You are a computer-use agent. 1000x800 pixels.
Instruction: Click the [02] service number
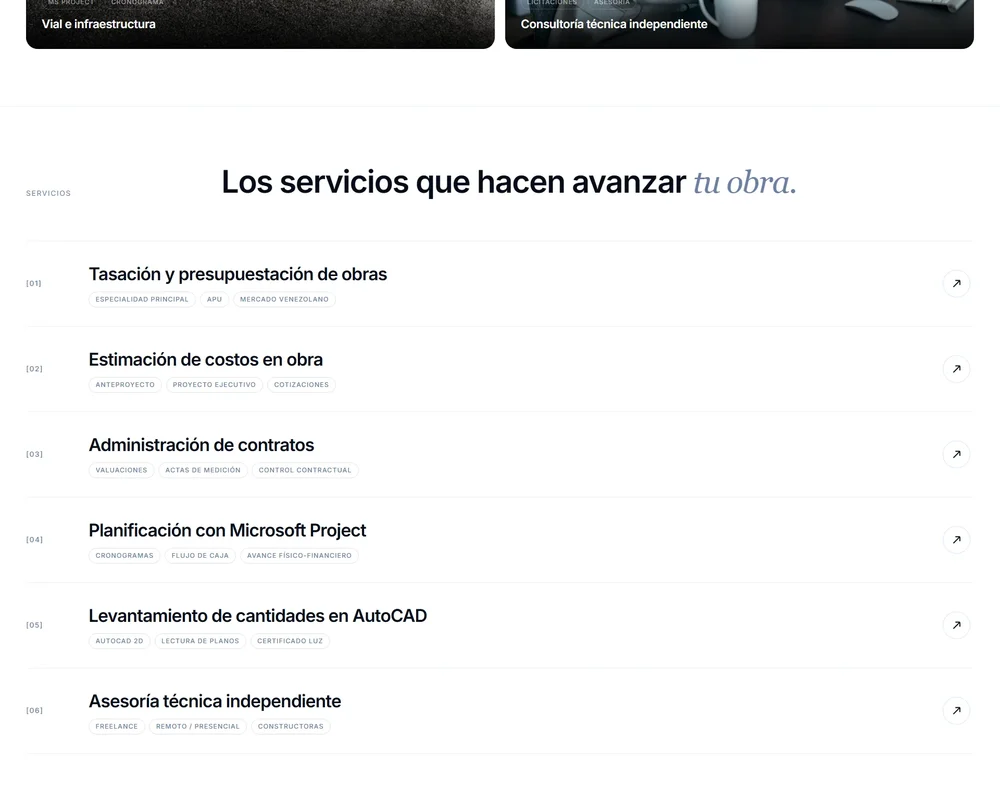click(x=34, y=369)
